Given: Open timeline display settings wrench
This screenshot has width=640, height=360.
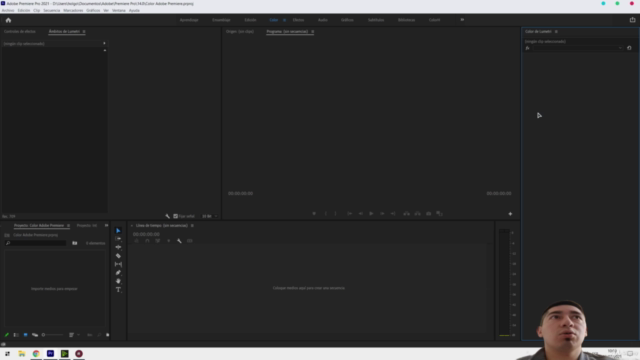Looking at the screenshot, I should 179,241.
